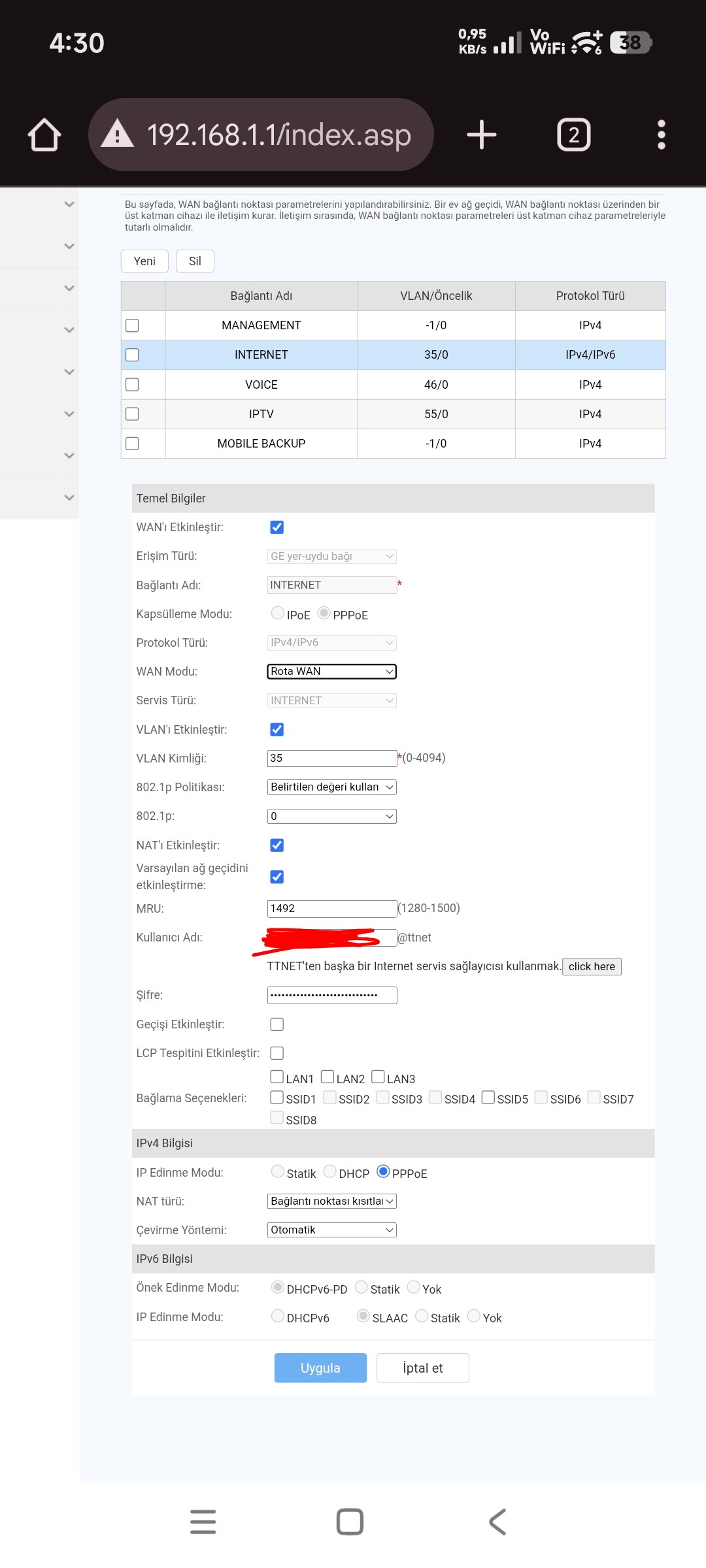This screenshot has width=706, height=1568.
Task: Tap the Android home square button
Action: click(x=350, y=1522)
